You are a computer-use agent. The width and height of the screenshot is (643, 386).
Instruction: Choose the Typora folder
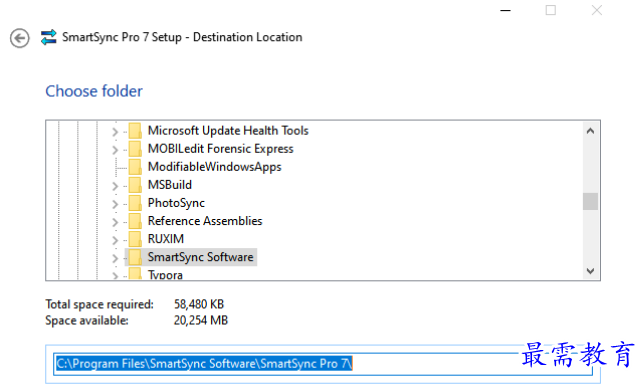pyautogui.click(x=165, y=274)
